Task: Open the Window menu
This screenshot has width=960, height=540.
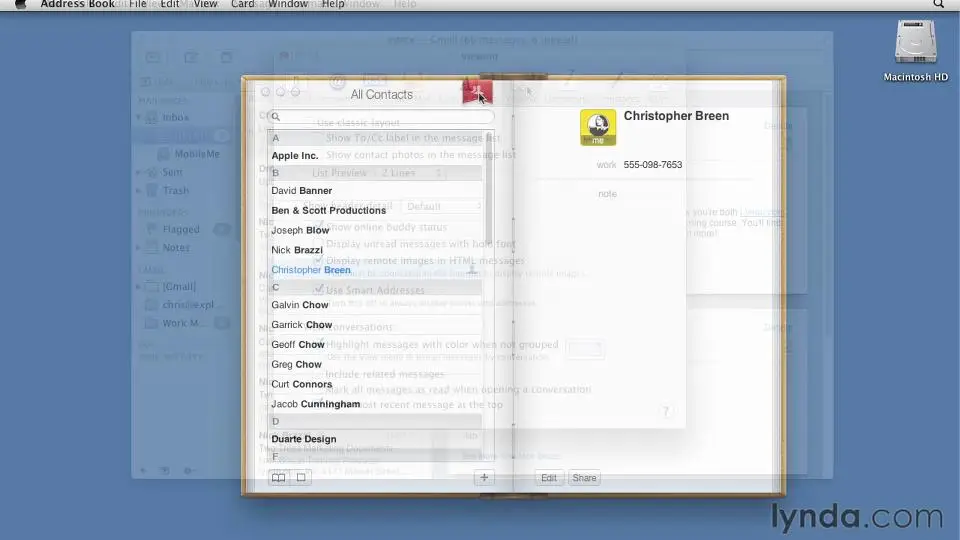Action: click(288, 4)
